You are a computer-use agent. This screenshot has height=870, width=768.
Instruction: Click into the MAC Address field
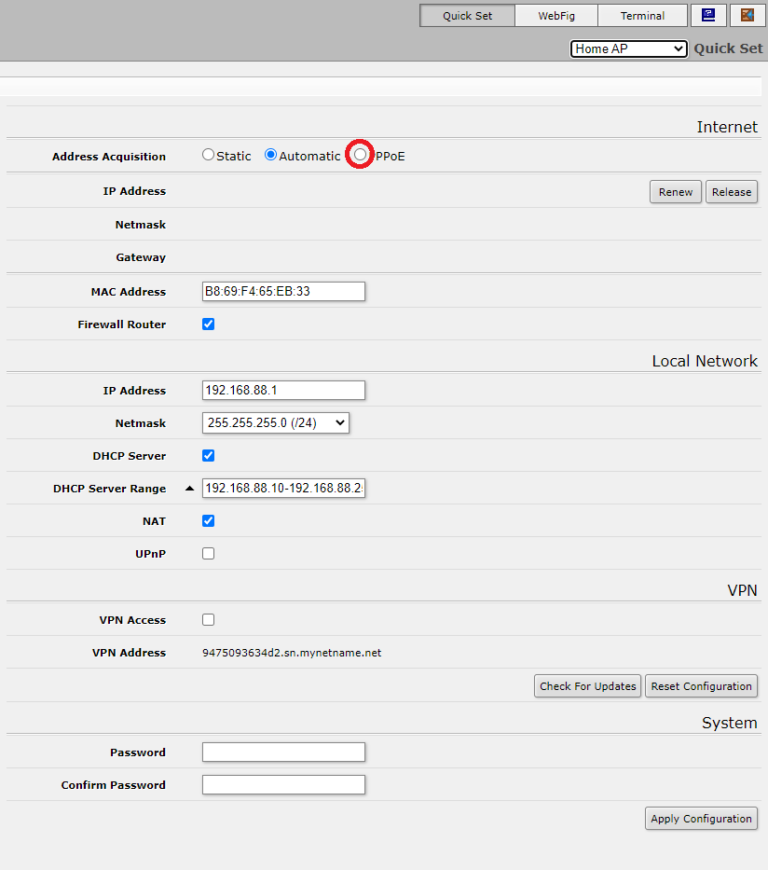[x=283, y=291]
